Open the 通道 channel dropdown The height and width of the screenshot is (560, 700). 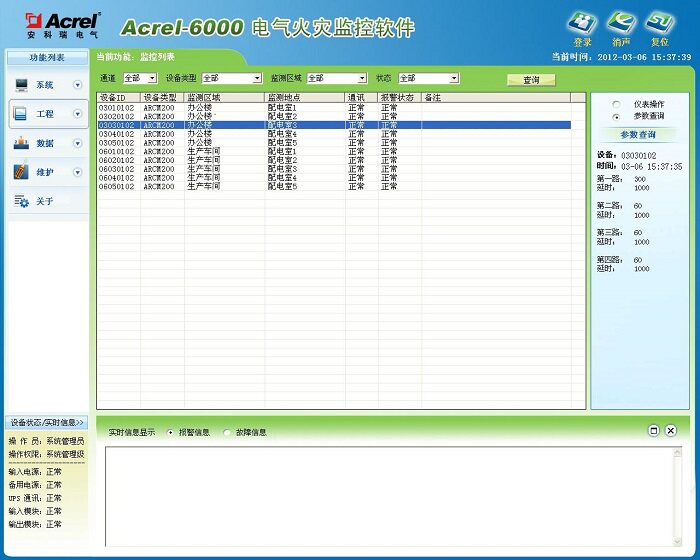coord(152,78)
